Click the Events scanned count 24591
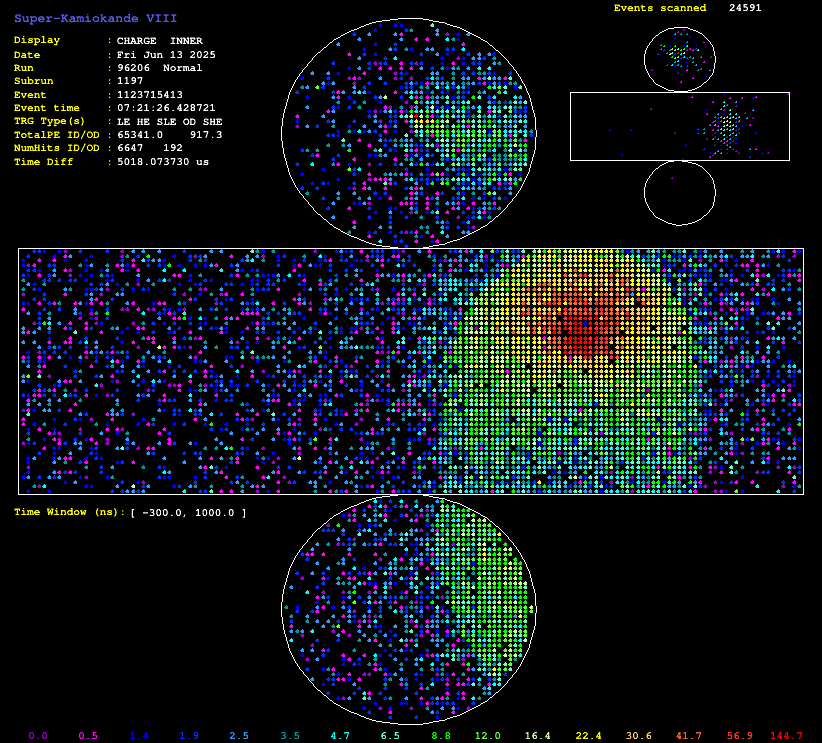The image size is (822, 743). click(744, 8)
